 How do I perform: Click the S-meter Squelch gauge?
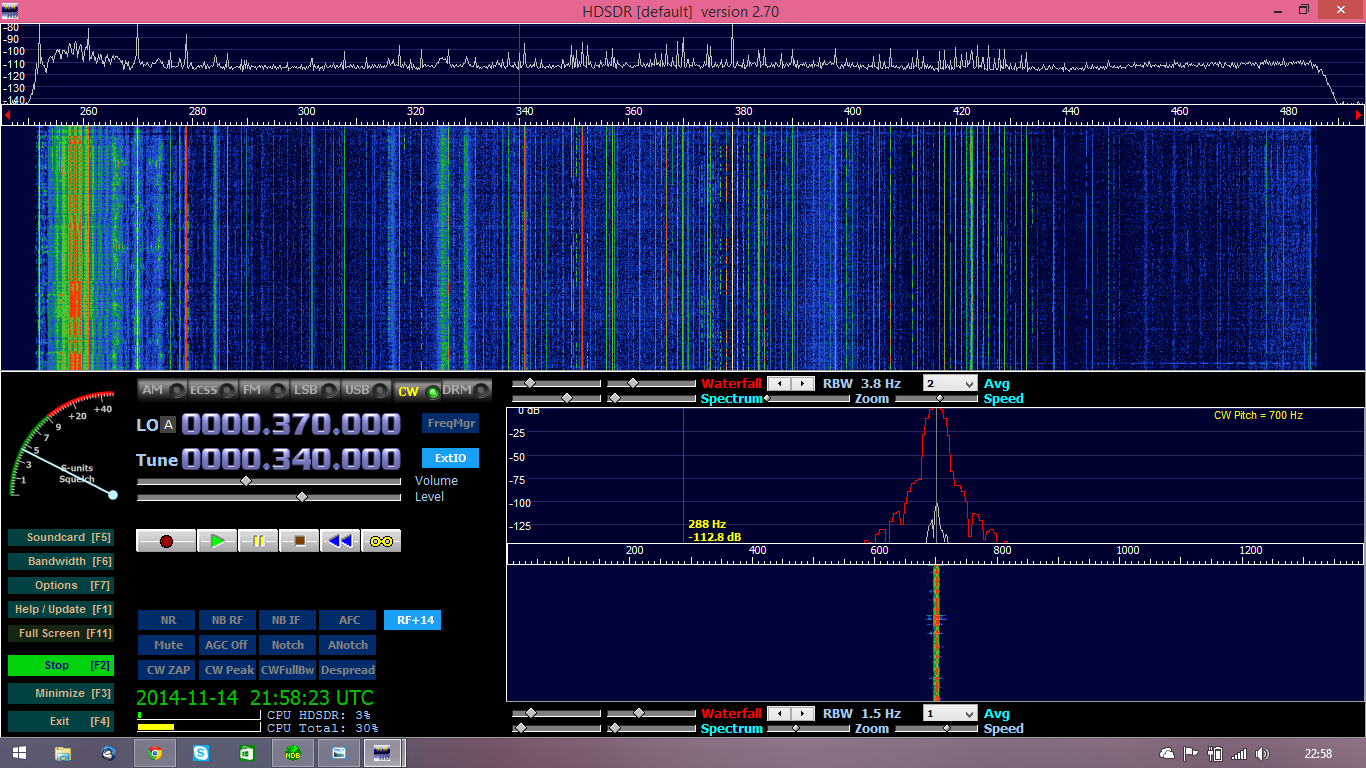(64, 445)
